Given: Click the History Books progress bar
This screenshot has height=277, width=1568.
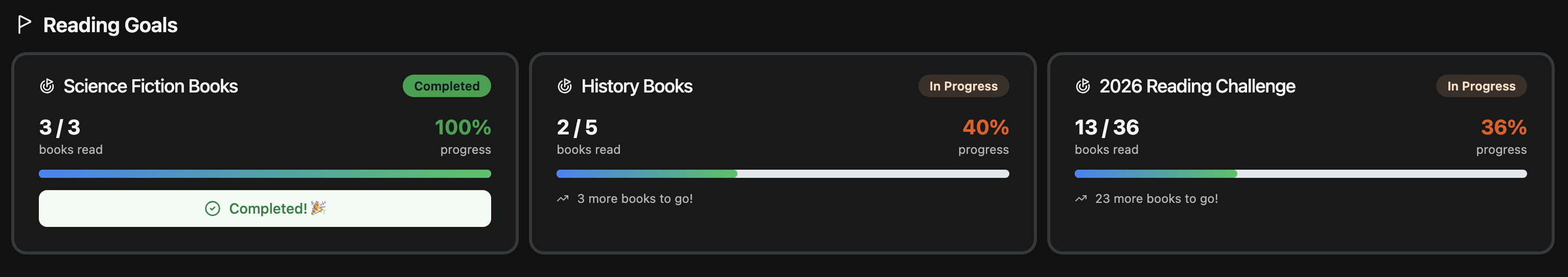Looking at the screenshot, I should 782,174.
